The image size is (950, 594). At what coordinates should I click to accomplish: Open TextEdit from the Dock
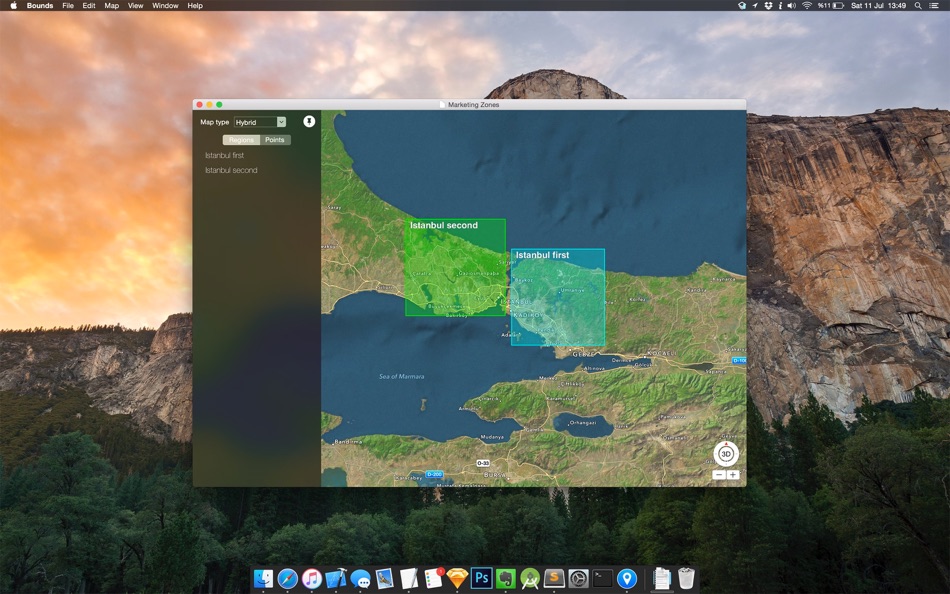[409, 578]
